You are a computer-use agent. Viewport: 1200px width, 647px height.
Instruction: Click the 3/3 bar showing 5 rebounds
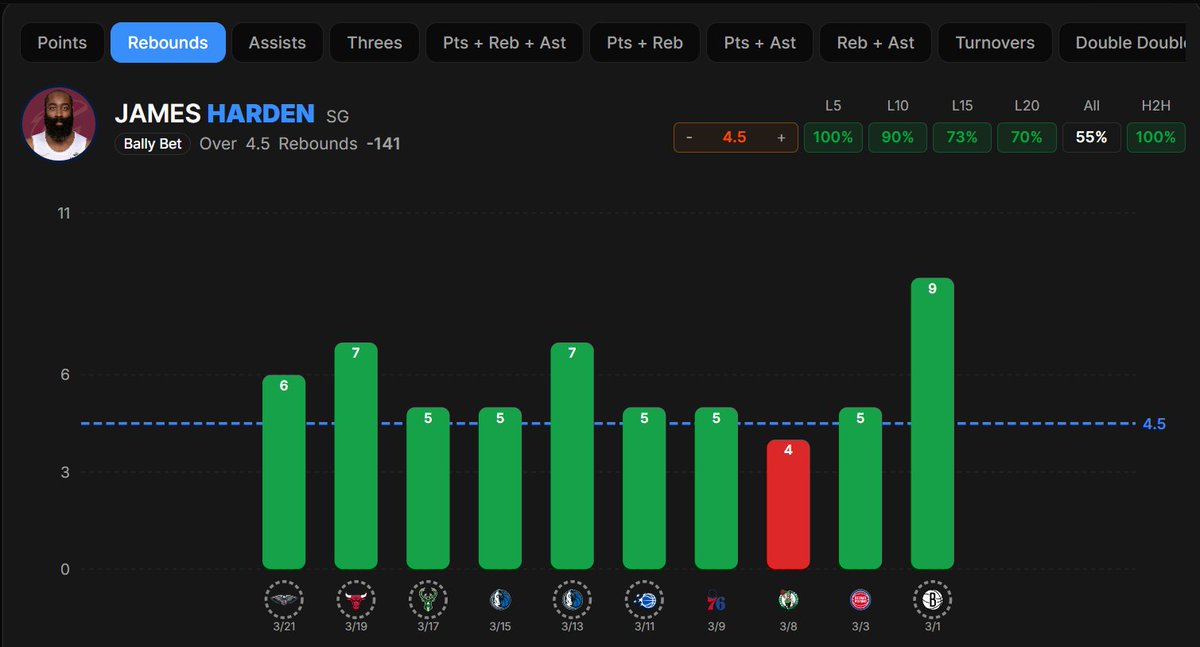(860, 488)
